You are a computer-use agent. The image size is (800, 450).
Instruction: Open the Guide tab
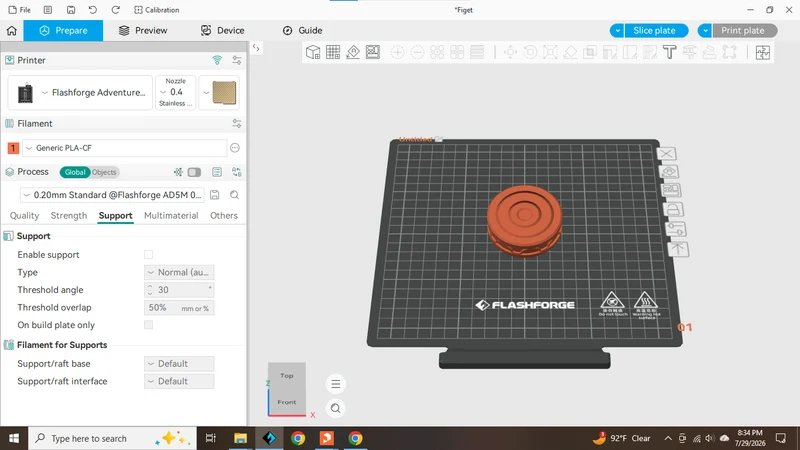click(x=302, y=31)
